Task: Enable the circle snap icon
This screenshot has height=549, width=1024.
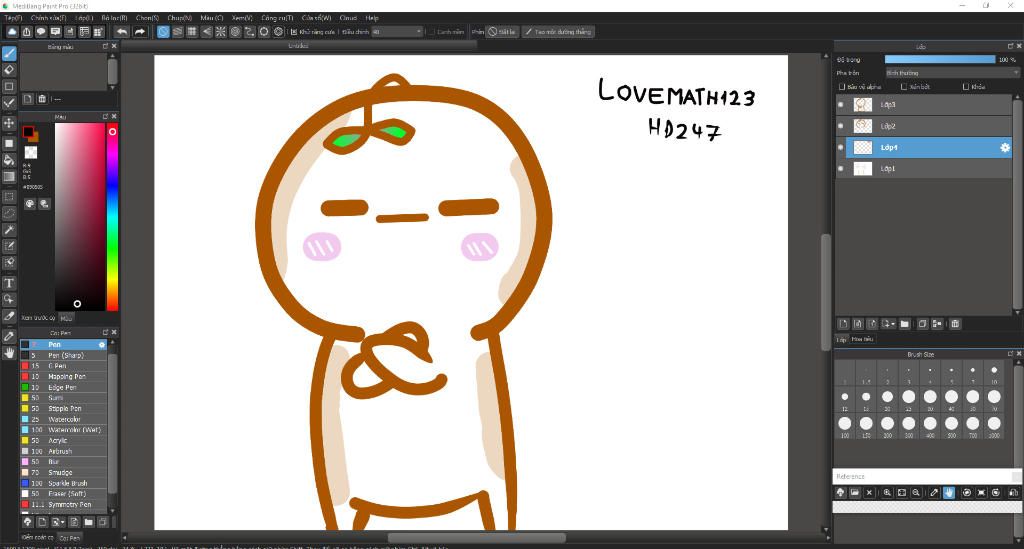Action: (235, 31)
